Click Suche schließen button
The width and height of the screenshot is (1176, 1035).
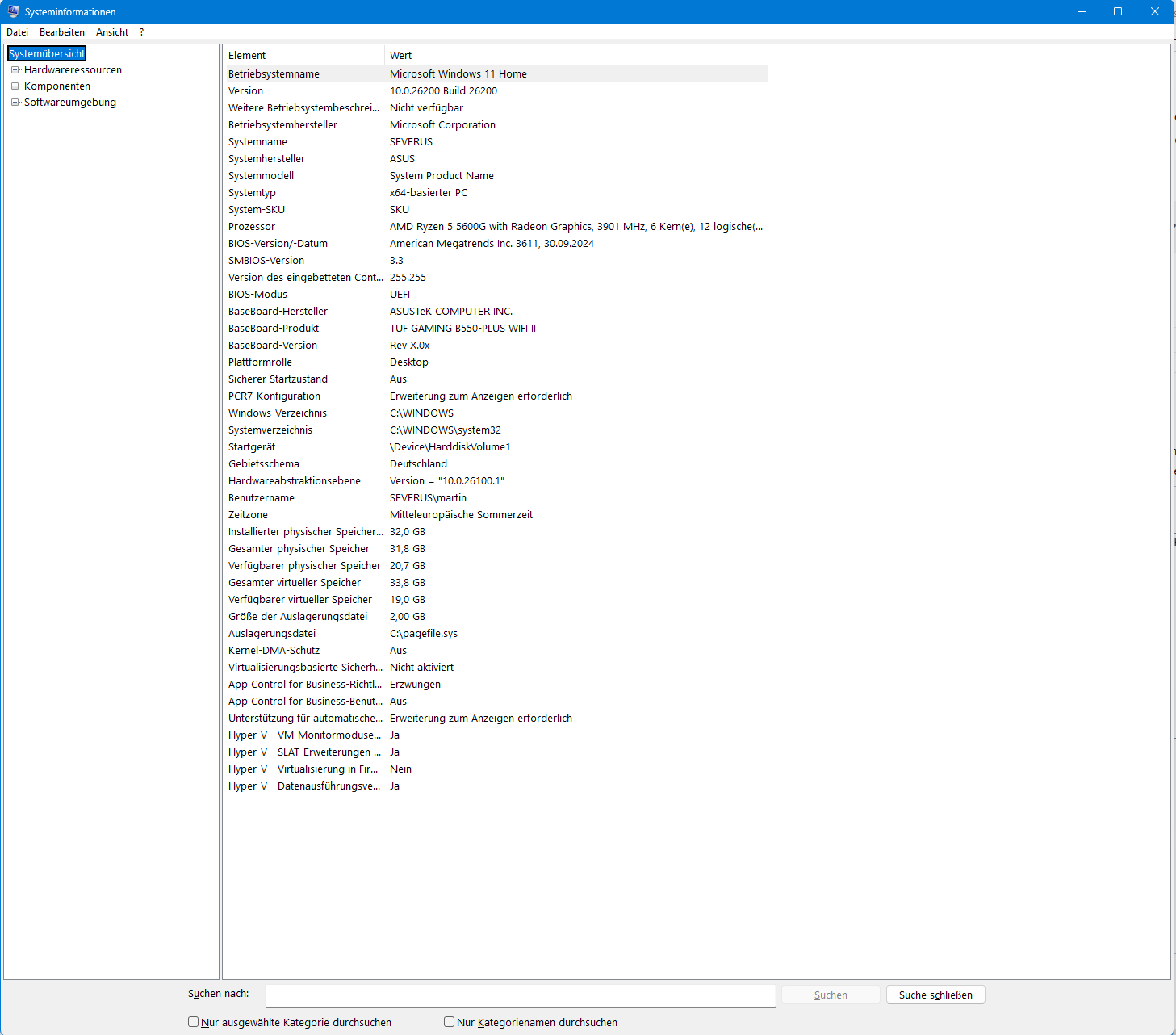(935, 995)
